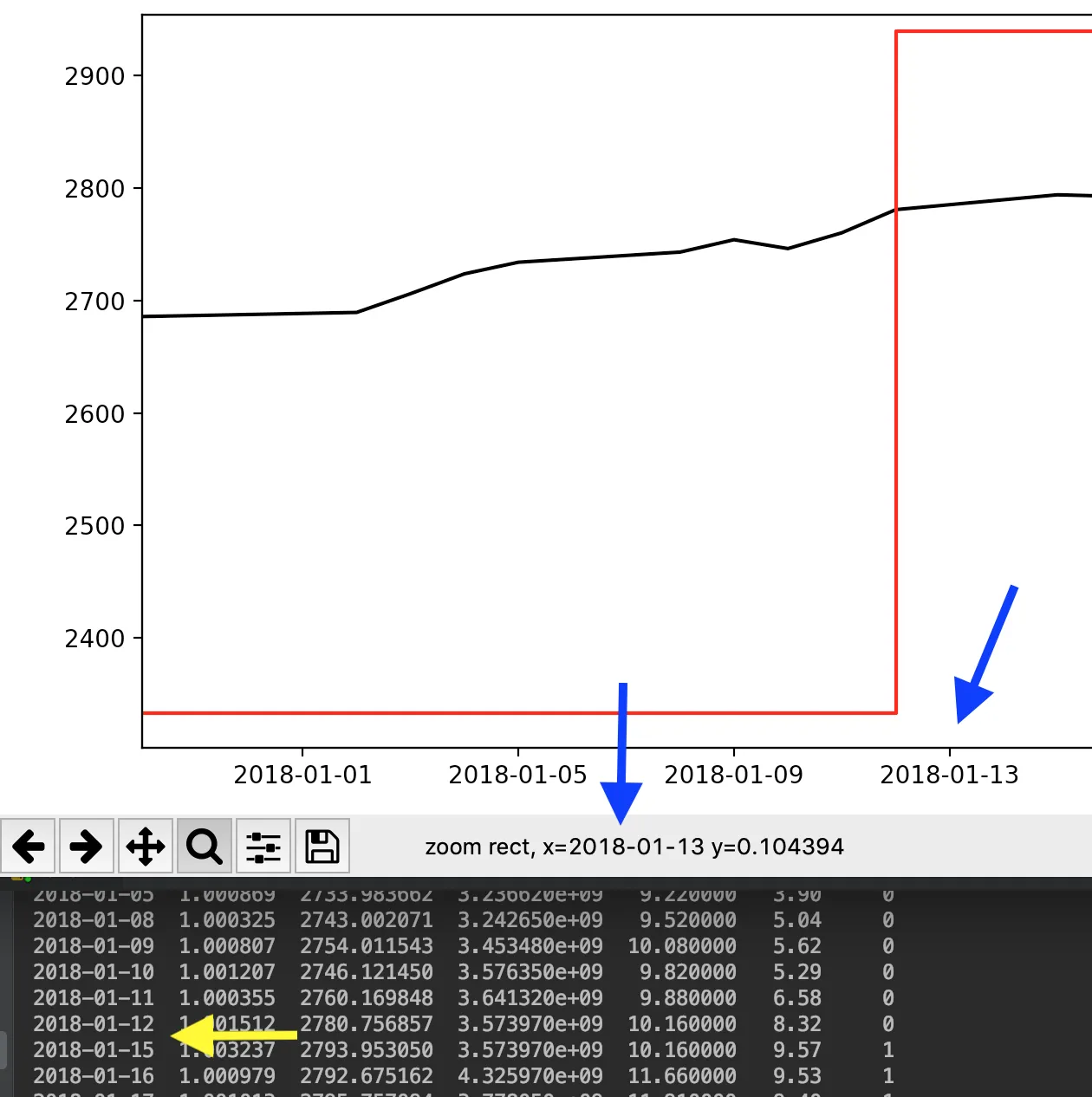Click the date 2018-01-16 in the console
Screen dimensions: 1092x1097
click(x=94, y=1075)
